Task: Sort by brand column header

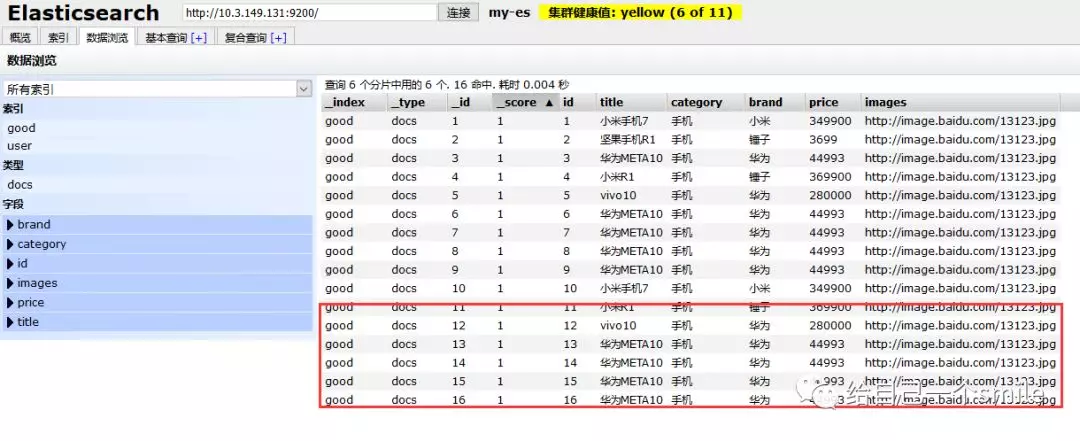Action: (776, 102)
